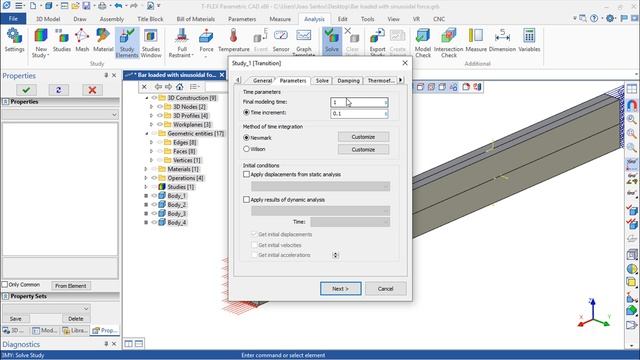Close the Study_1 Transition dialog
This screenshot has width=640, height=360.
pos(405,63)
